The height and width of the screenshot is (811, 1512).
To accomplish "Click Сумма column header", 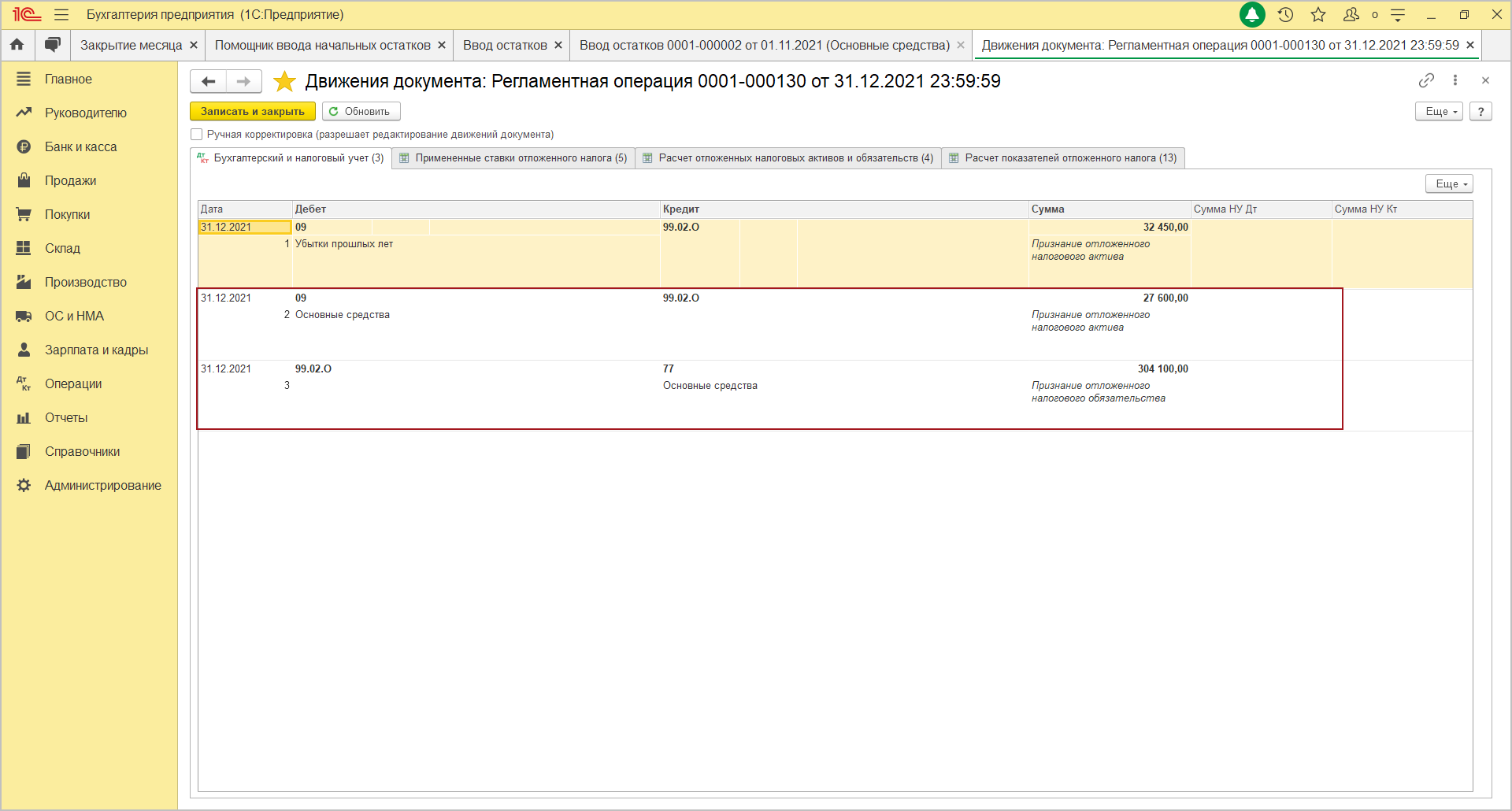I will coord(1110,209).
